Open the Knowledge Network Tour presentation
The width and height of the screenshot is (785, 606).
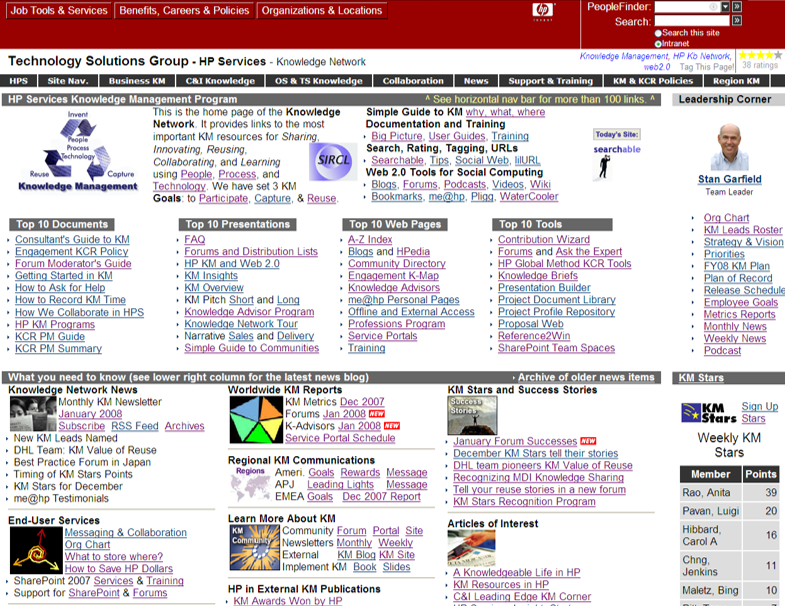click(x=241, y=324)
